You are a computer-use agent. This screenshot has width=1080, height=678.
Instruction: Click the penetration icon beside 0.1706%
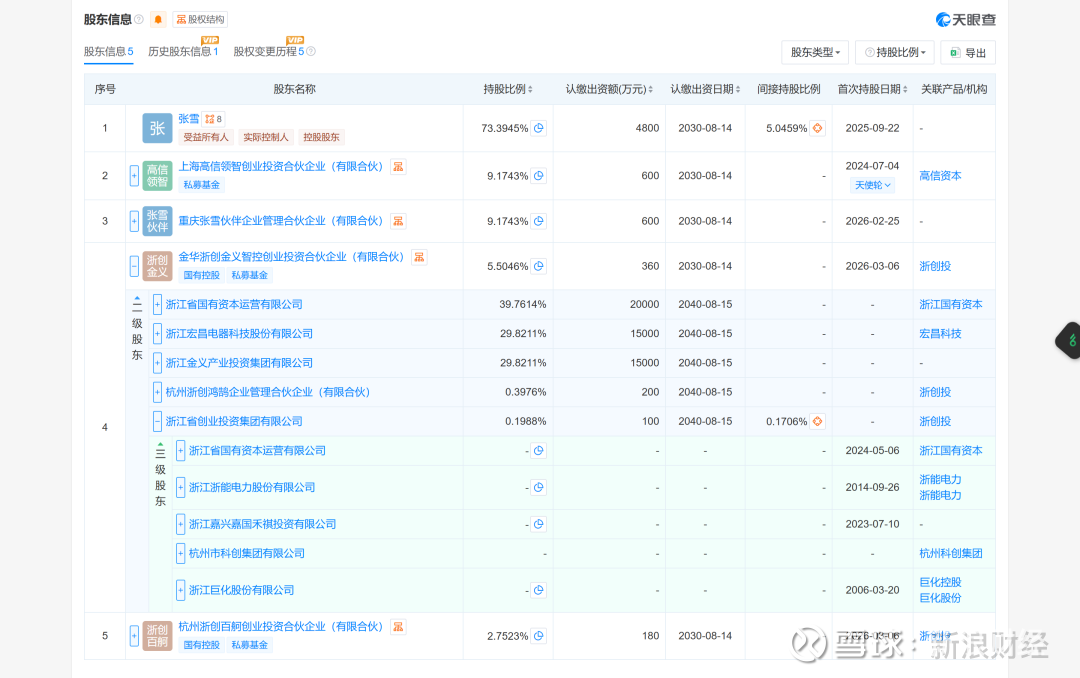[817, 421]
